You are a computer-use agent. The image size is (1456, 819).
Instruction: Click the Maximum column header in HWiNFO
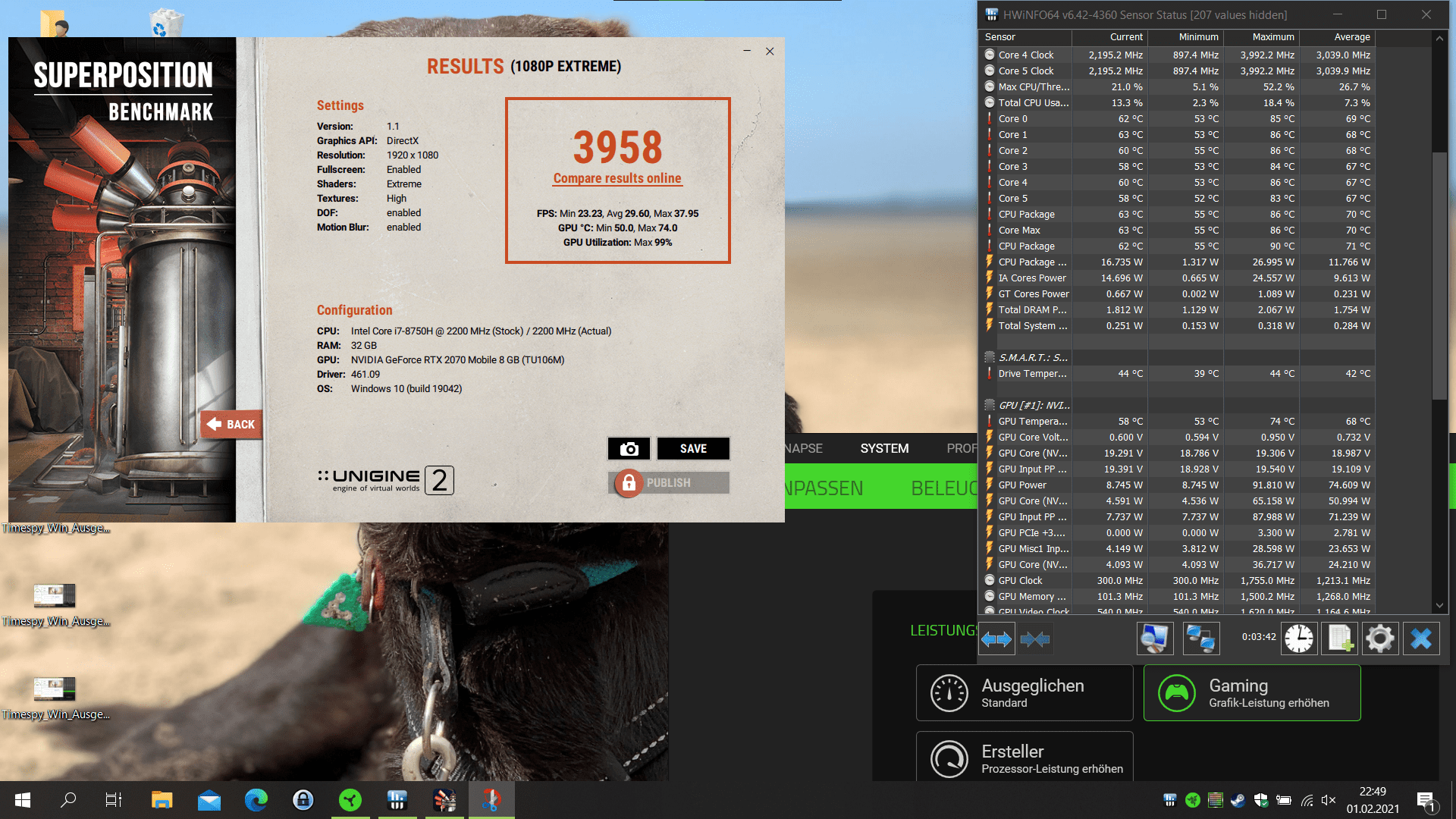tap(1261, 37)
